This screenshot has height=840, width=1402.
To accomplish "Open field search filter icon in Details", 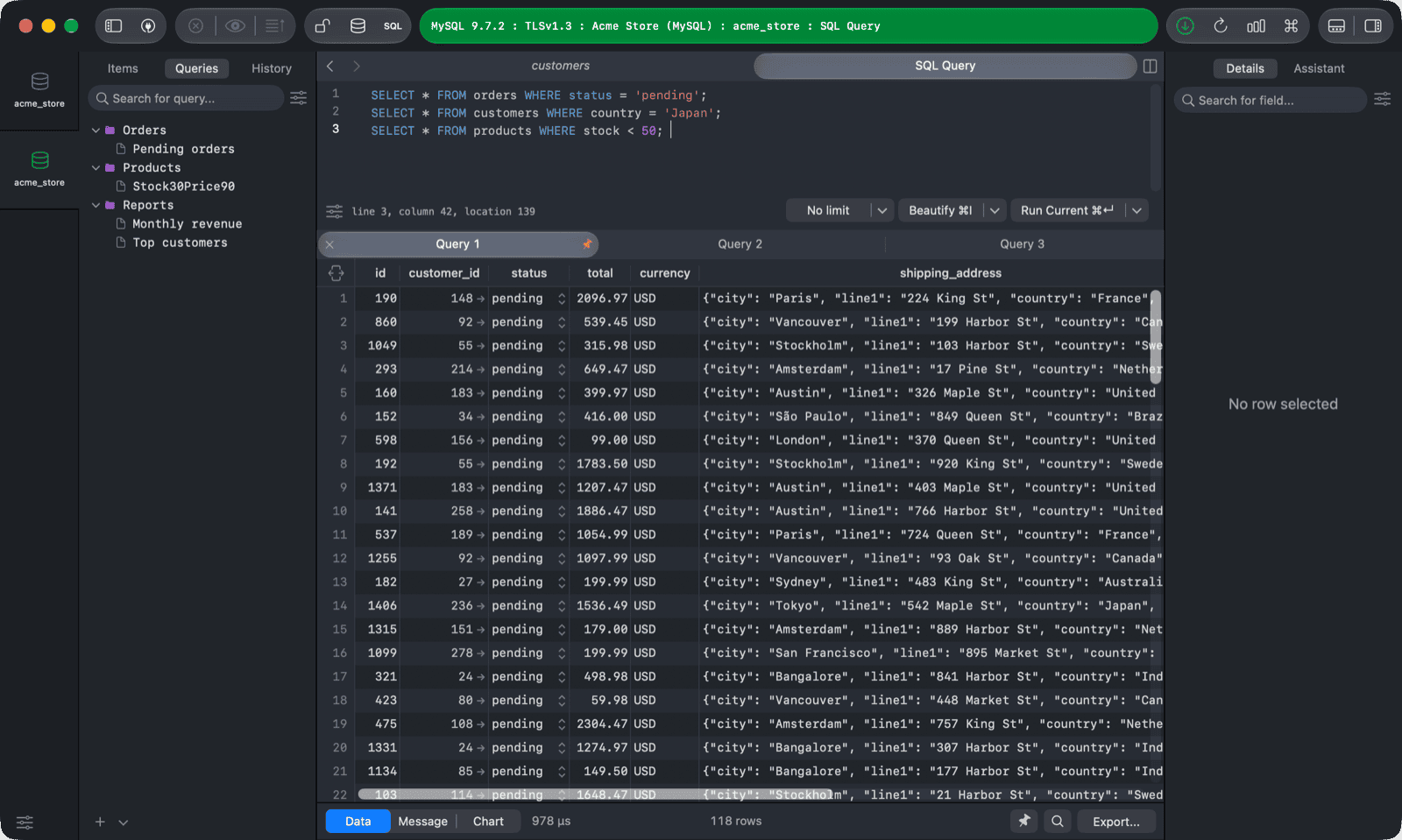I will tap(1383, 100).
